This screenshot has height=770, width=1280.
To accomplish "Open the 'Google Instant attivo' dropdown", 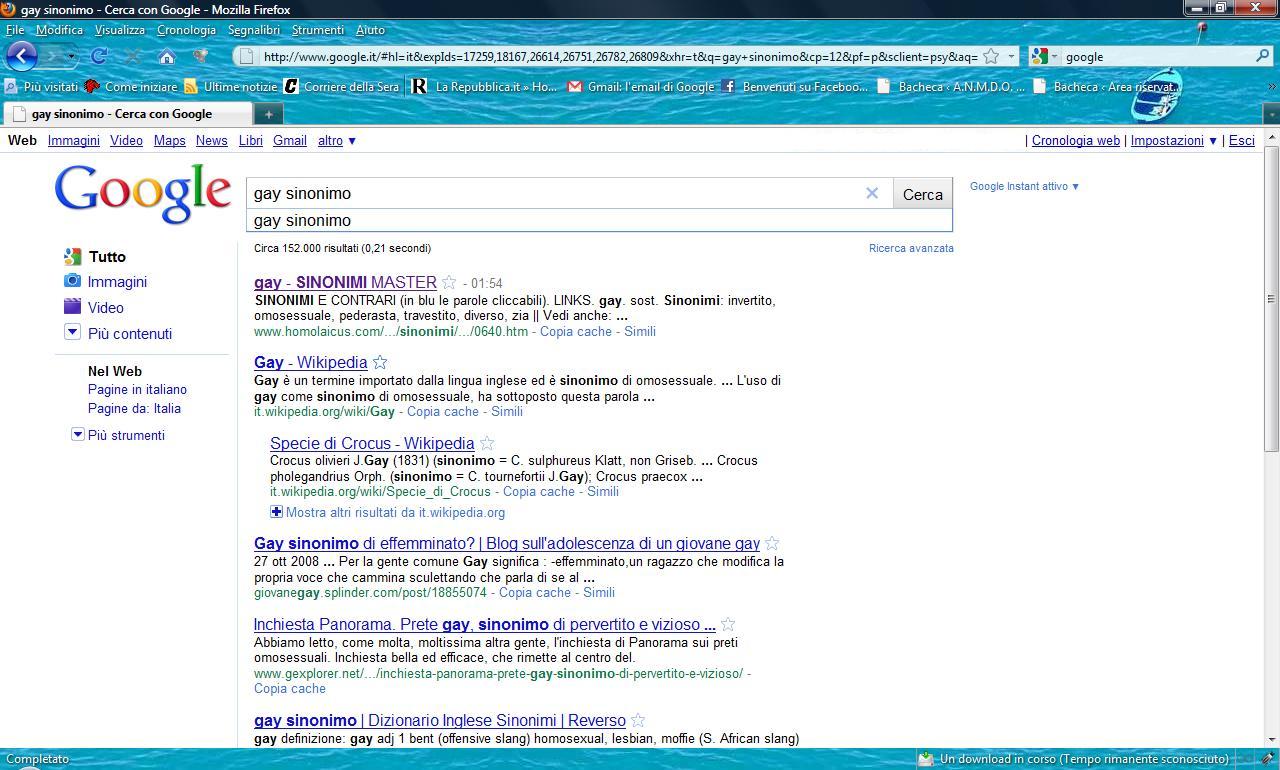I will click(x=1024, y=186).
